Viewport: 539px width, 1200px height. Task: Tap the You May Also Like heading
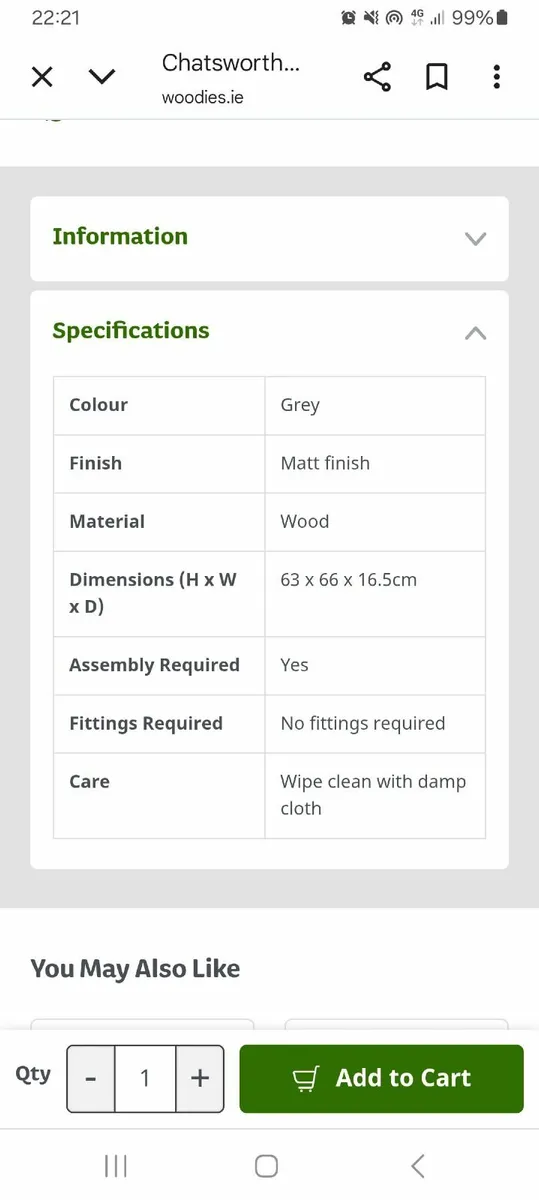point(135,968)
